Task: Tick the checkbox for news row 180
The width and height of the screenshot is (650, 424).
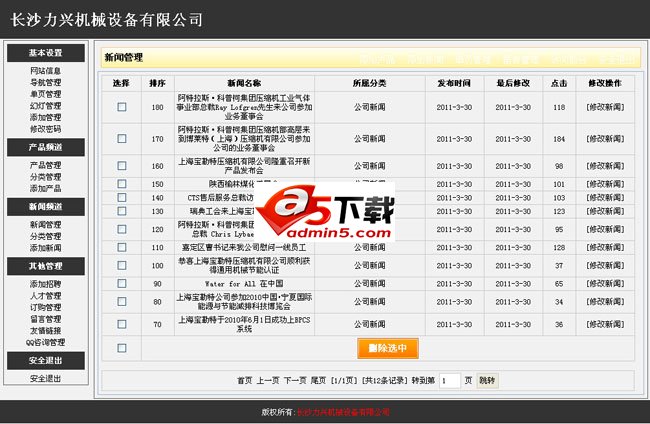Action: tap(122, 107)
